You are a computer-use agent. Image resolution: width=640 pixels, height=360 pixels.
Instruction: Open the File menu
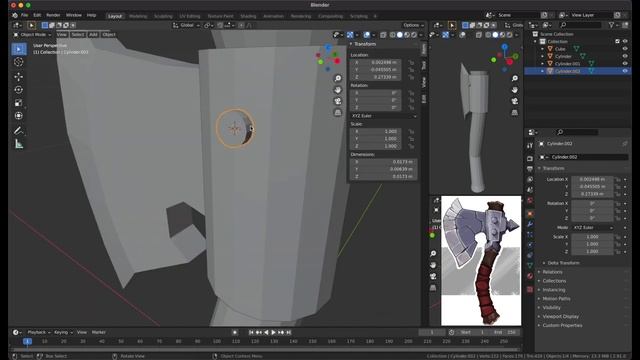point(24,15)
